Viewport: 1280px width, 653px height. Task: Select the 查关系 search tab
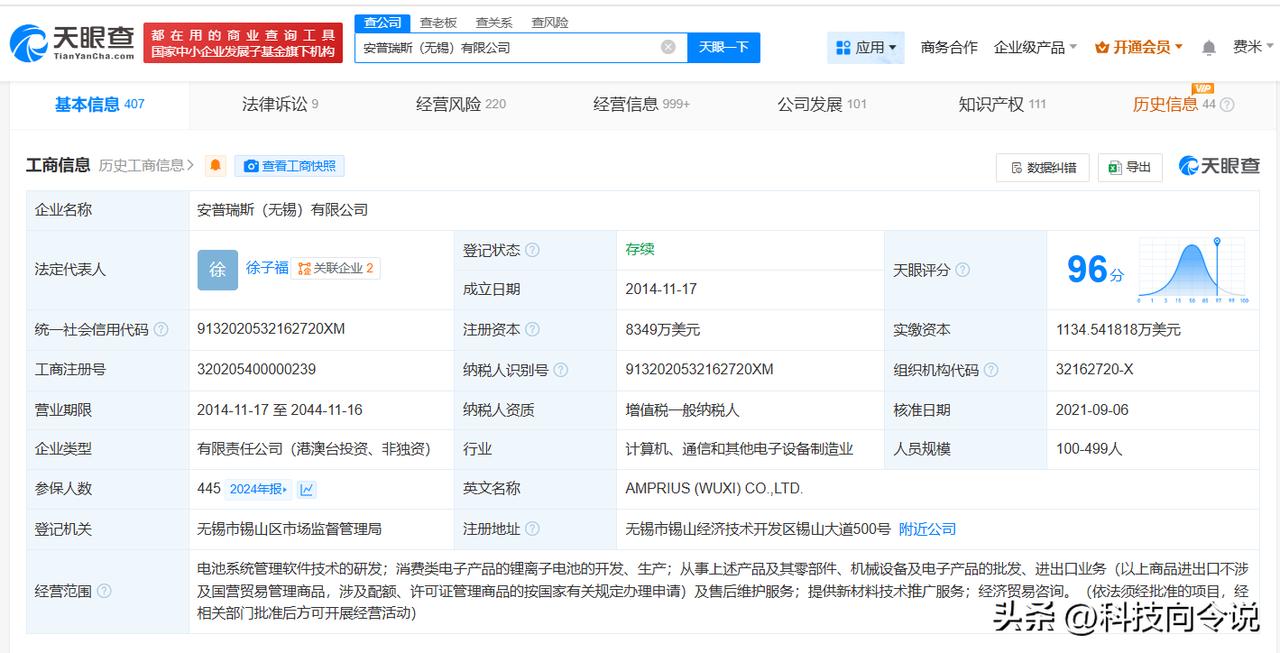(494, 22)
